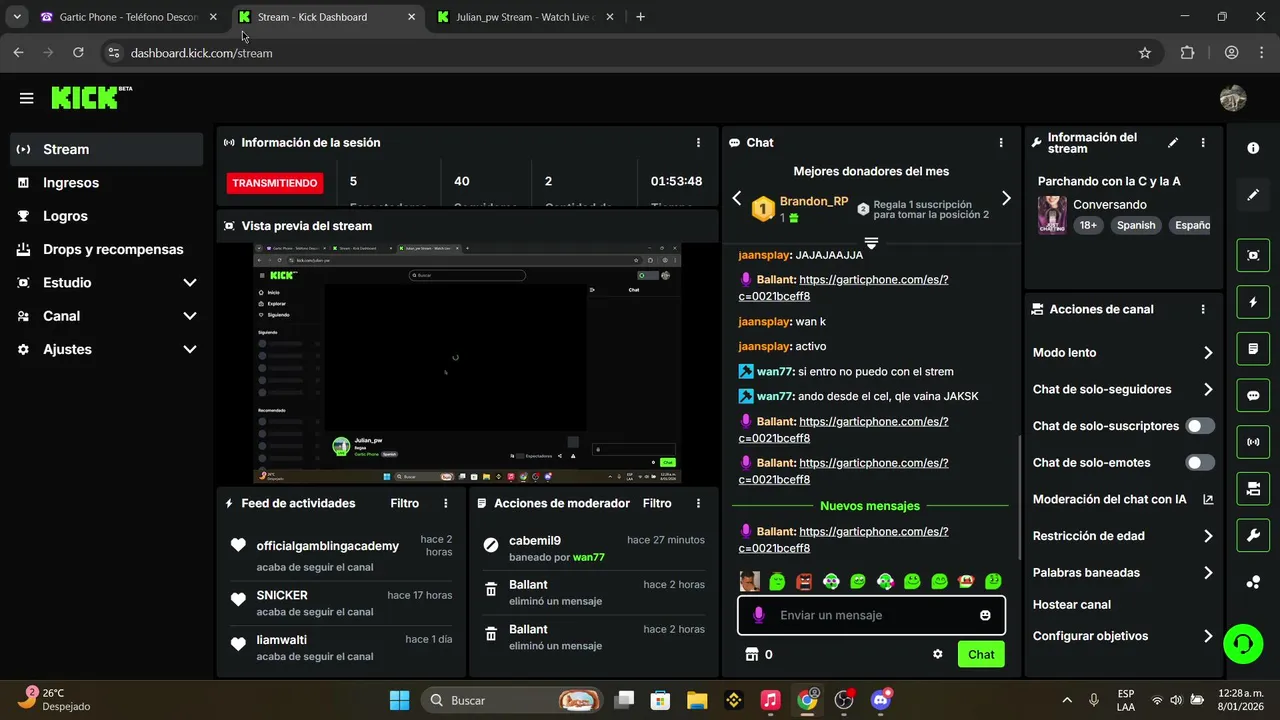
Task: Open the Gartic Phone link under Nuevos mensajes
Action: (844, 540)
